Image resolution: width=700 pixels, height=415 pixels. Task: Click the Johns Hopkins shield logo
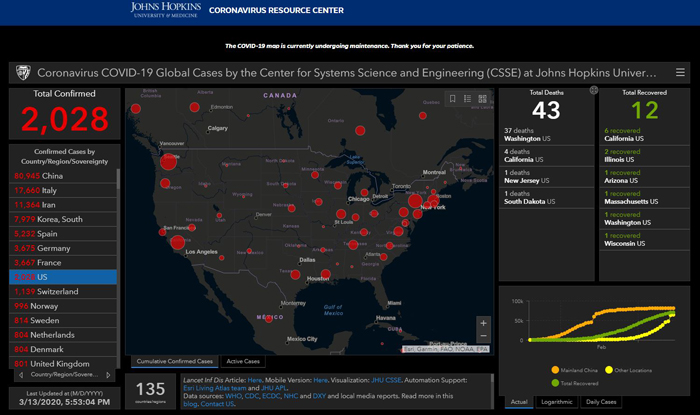coord(23,72)
